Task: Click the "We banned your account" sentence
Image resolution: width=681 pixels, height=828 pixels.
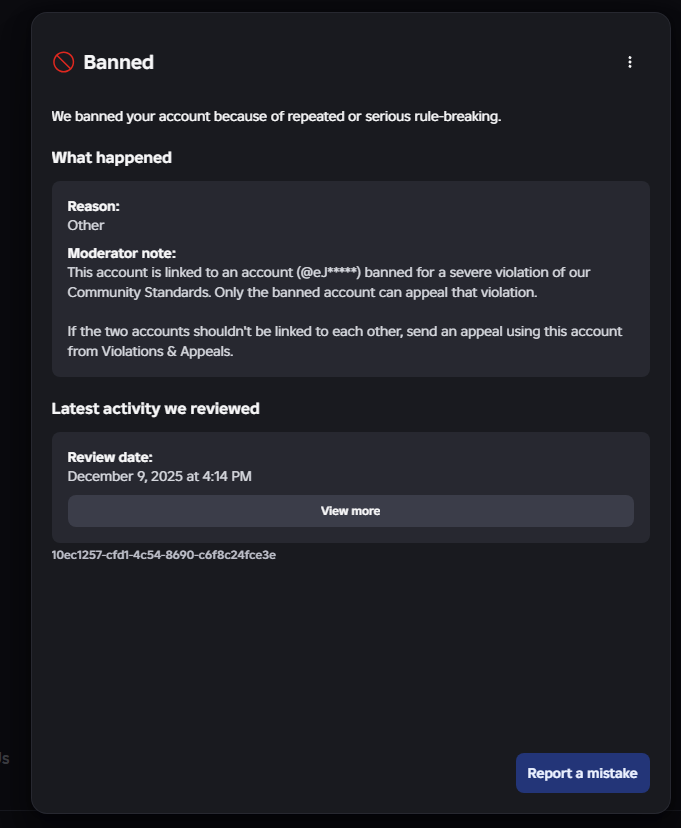Action: [276, 117]
